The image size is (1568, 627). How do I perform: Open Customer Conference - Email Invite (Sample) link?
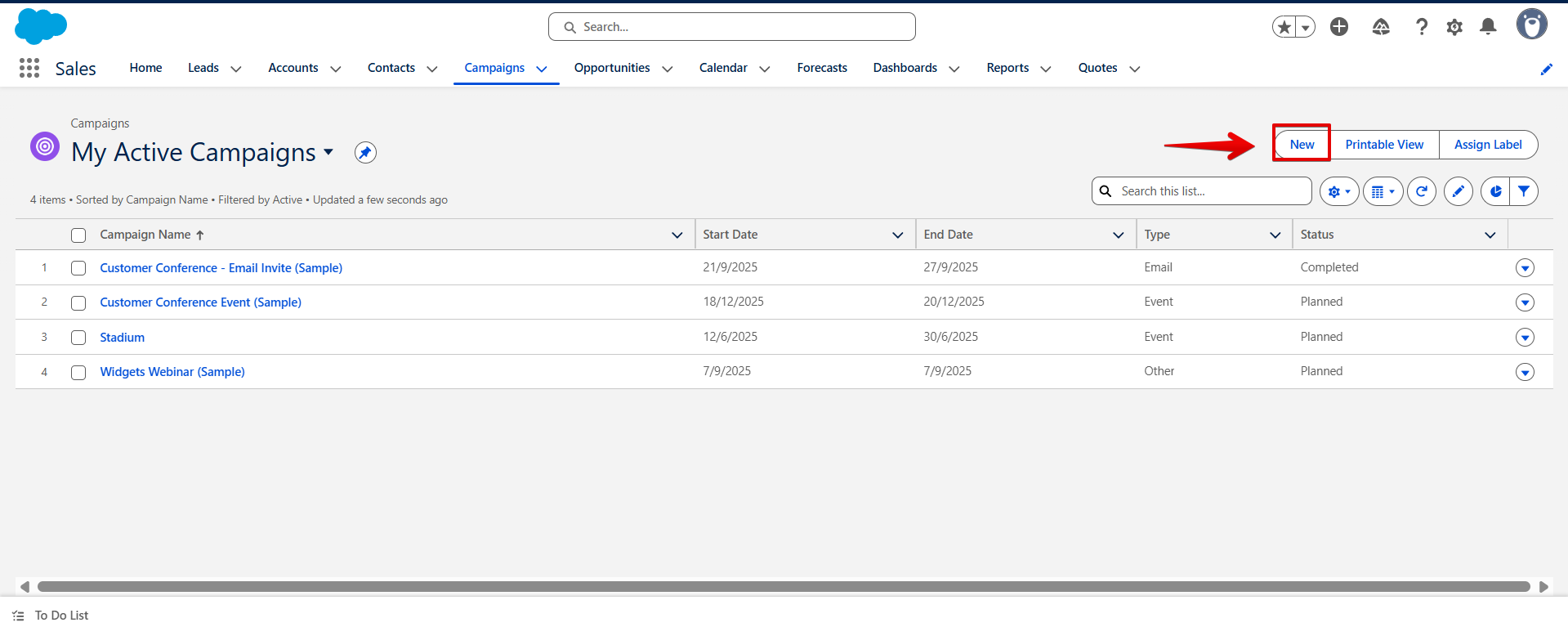tap(221, 268)
